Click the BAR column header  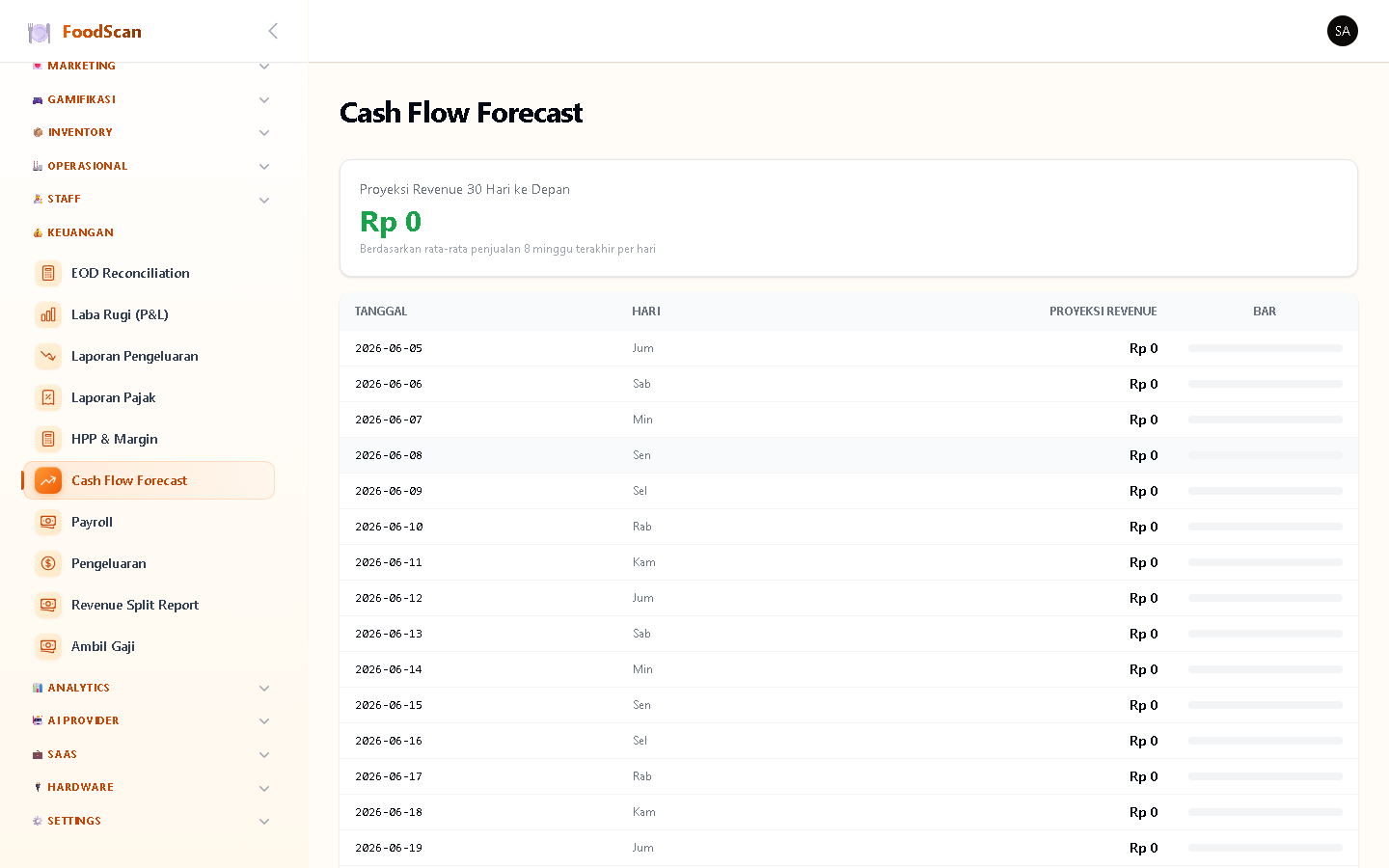tap(1265, 312)
